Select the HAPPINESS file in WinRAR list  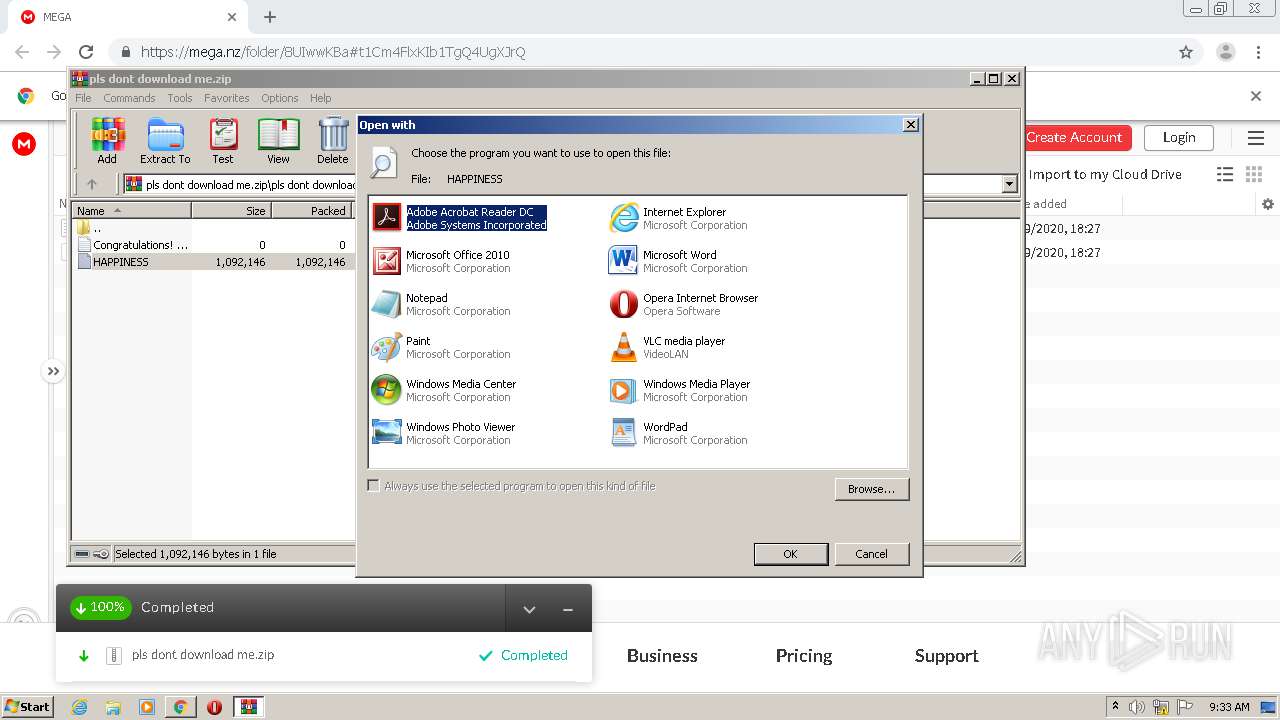pyautogui.click(x=212, y=262)
